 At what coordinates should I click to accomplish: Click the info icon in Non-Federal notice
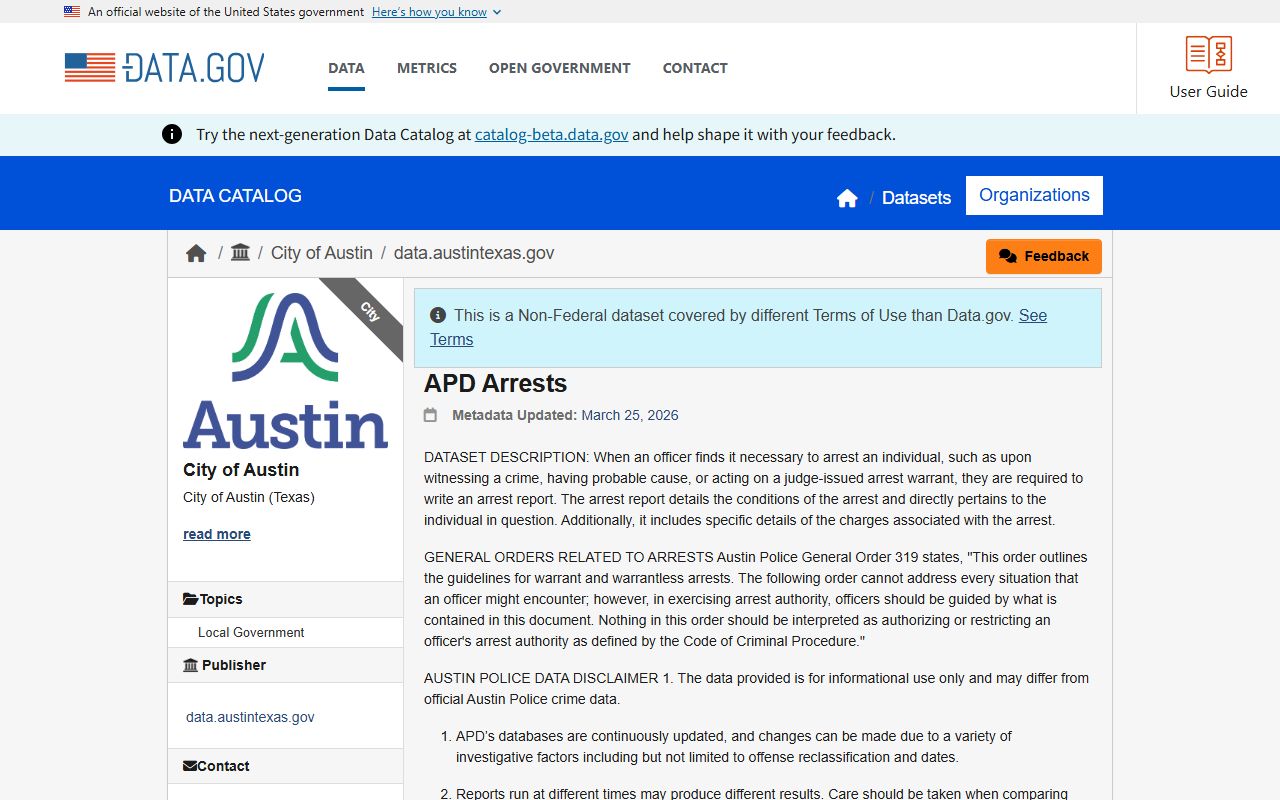click(x=438, y=315)
